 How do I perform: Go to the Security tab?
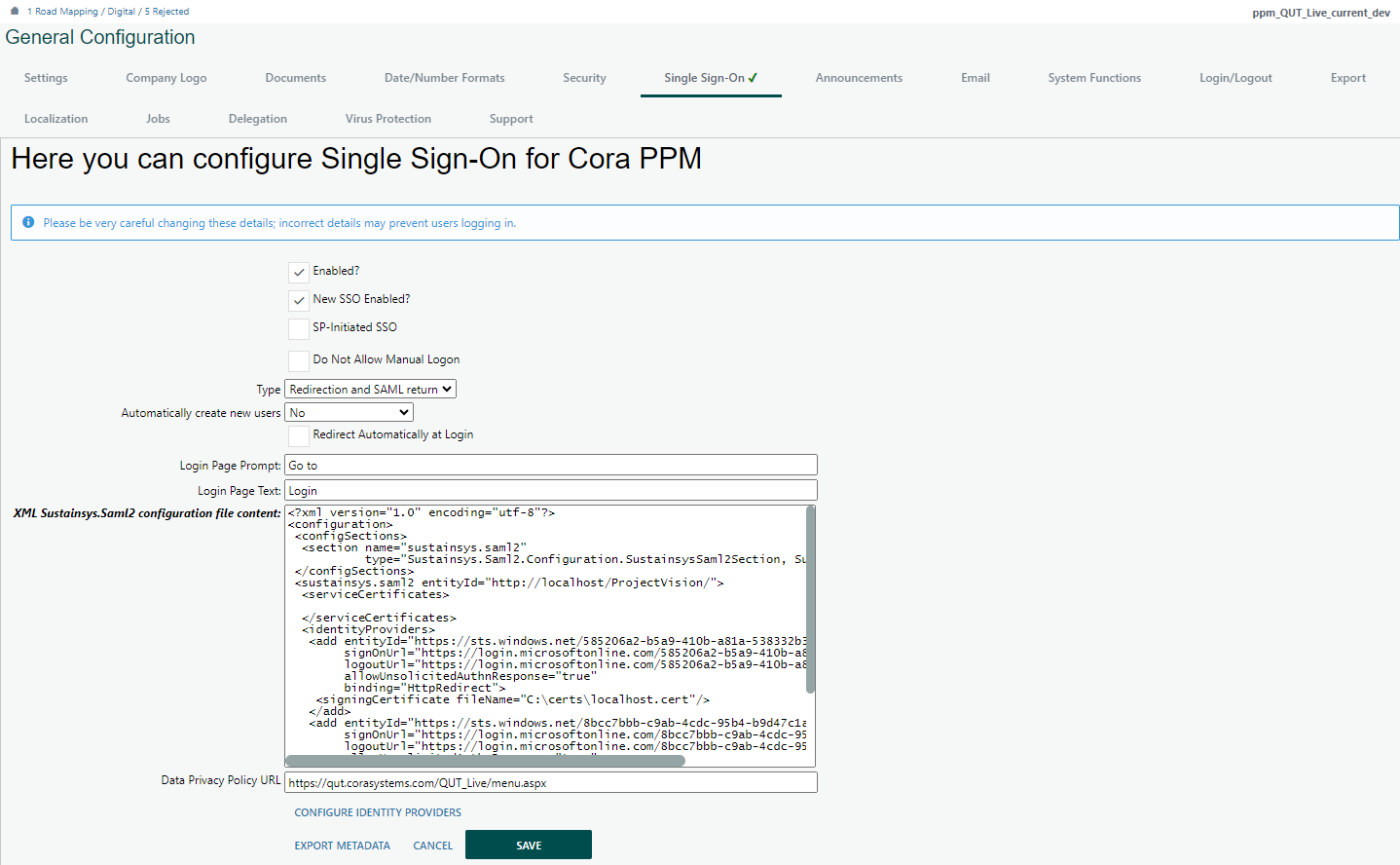(584, 78)
